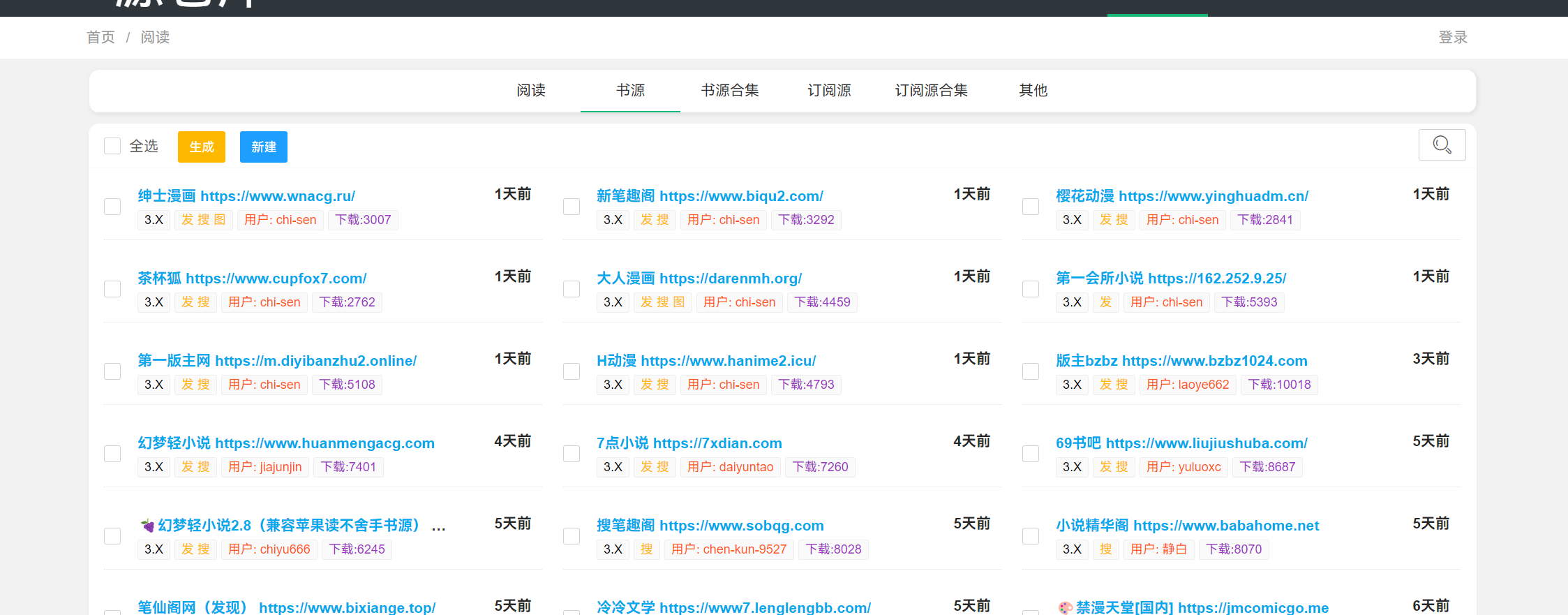Go to the 订阅源 tab
This screenshot has height=615, width=1568.
click(829, 91)
